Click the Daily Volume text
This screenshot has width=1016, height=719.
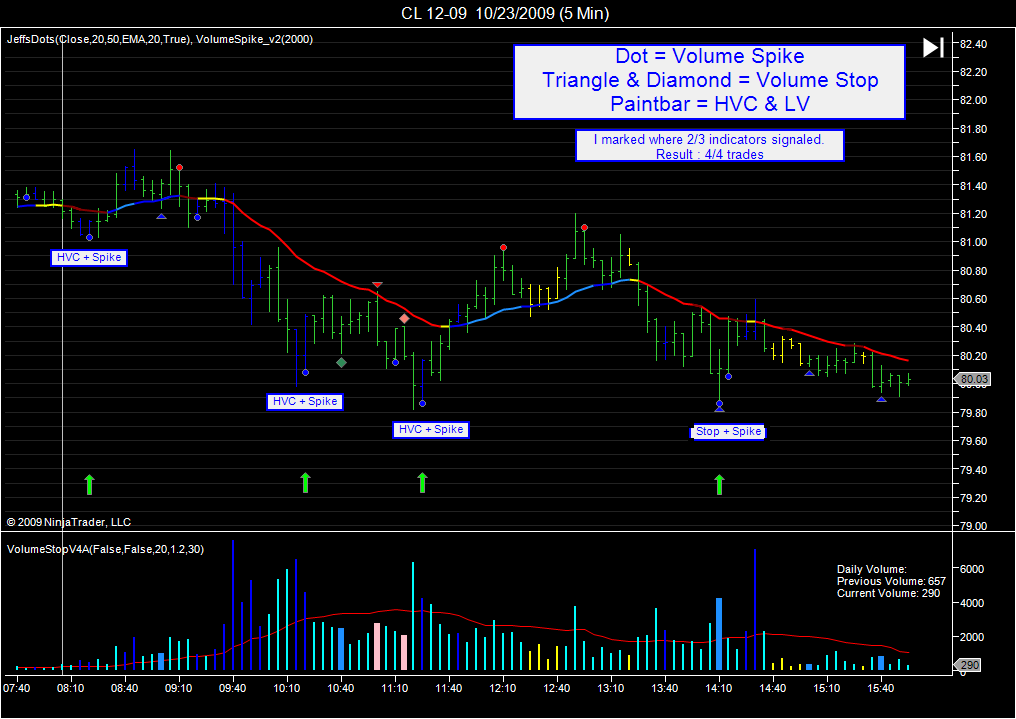click(x=872, y=569)
